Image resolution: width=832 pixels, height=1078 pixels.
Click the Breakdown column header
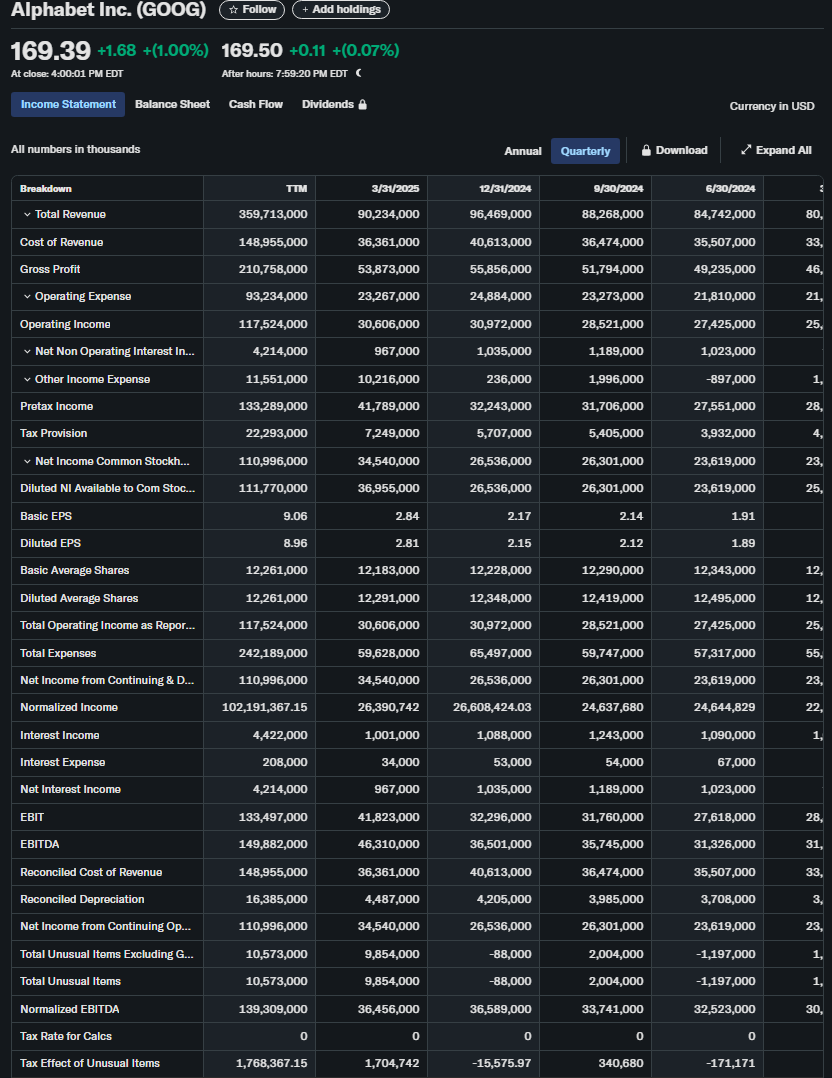coord(46,188)
